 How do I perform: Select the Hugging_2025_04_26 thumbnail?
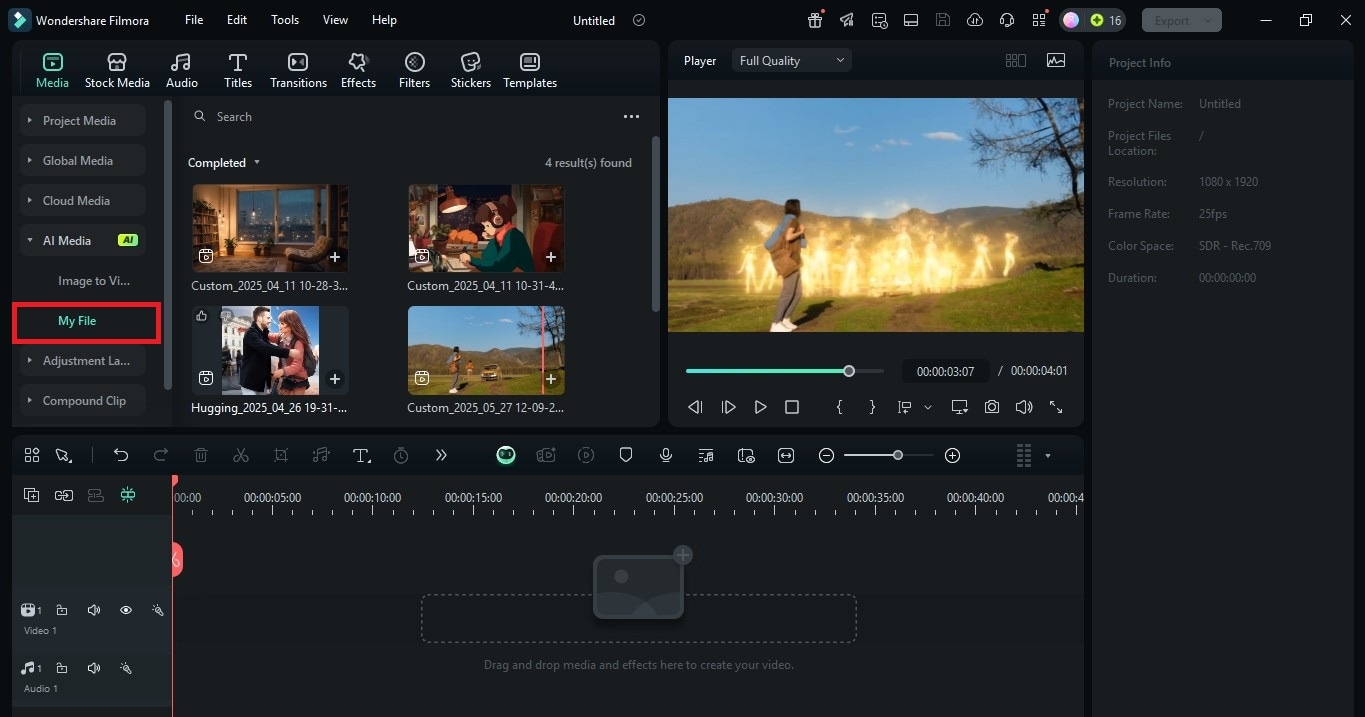270,351
